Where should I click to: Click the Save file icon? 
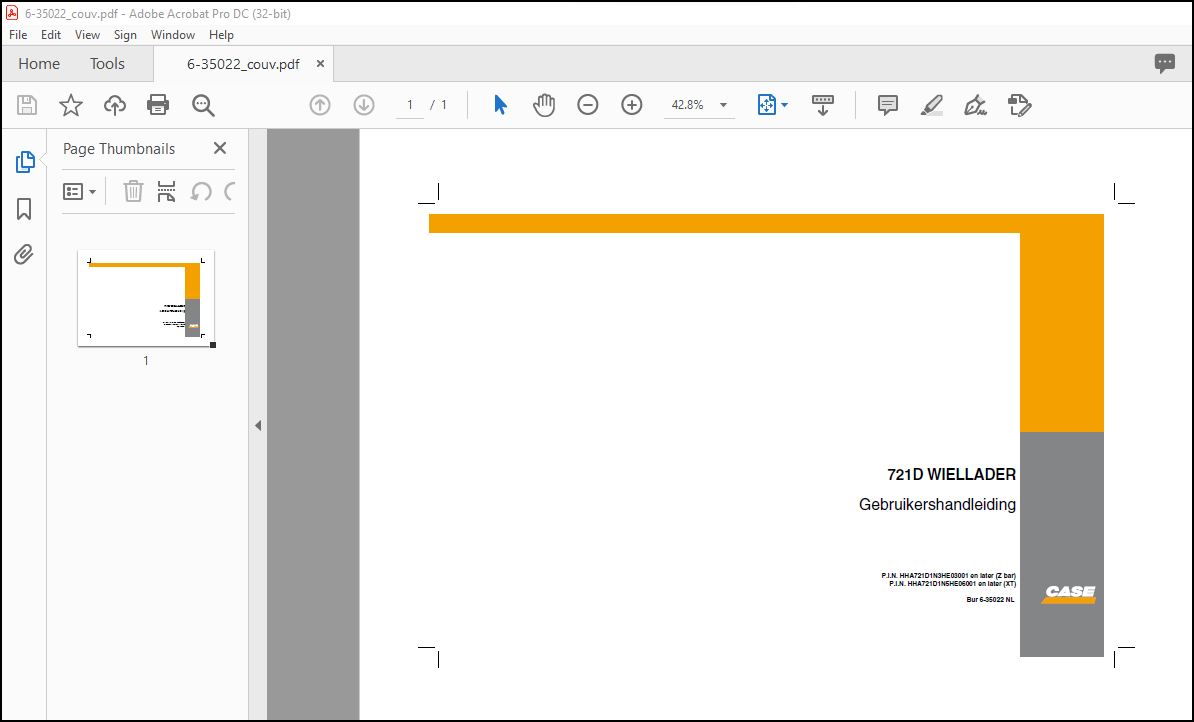coord(27,105)
